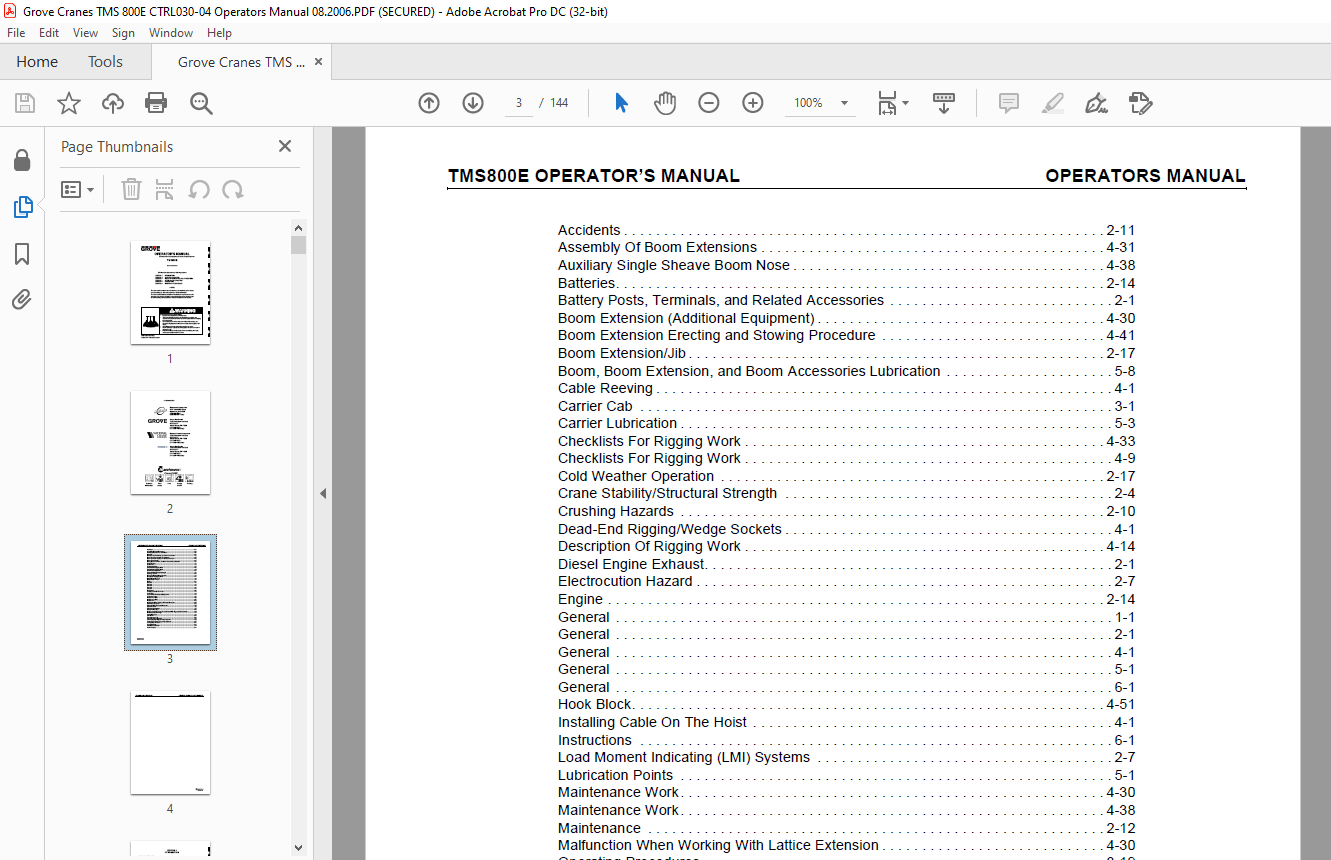1331x860 pixels.
Task: Select page 2 thumbnail
Action: [170, 442]
